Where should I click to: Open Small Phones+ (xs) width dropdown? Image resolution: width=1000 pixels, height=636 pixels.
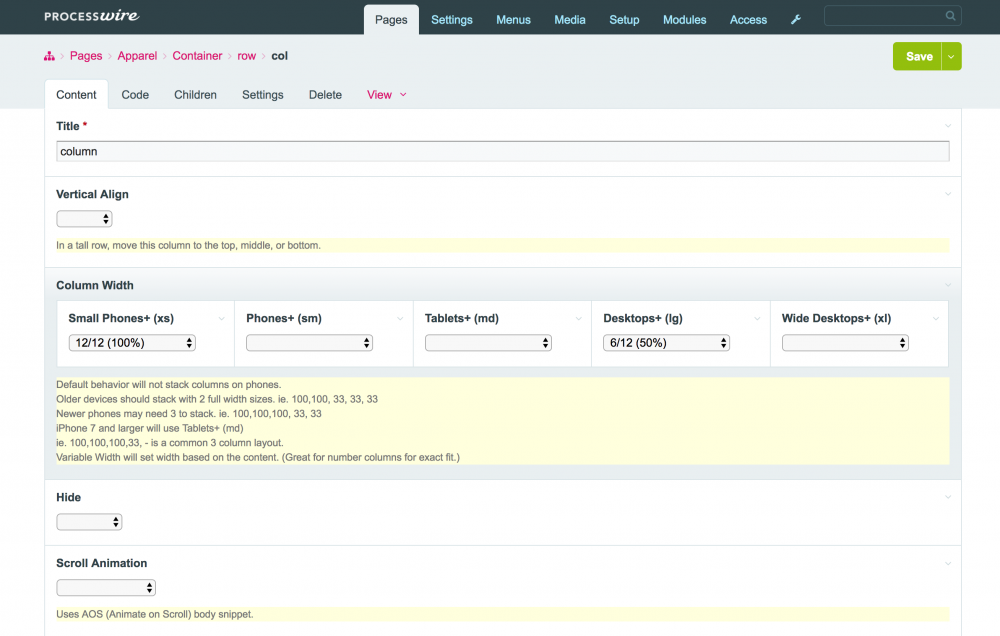click(x=133, y=343)
